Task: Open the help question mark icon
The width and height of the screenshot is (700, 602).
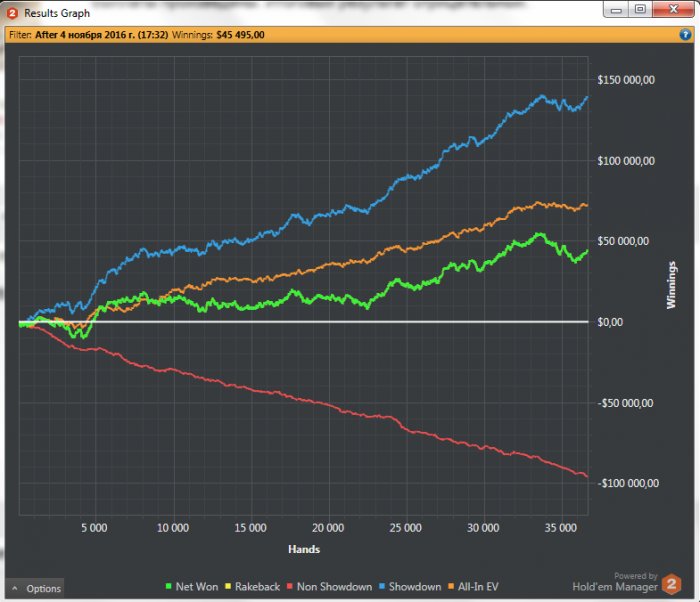Action: click(x=685, y=34)
